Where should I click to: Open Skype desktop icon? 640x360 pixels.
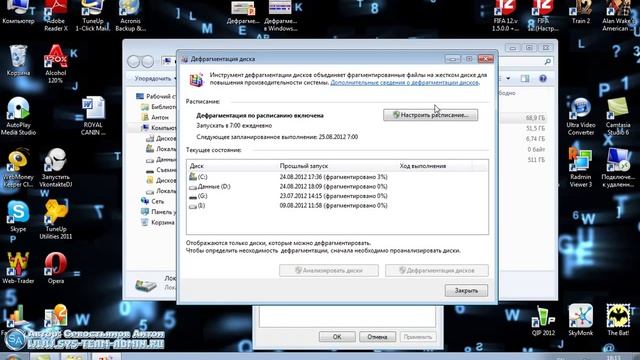pyautogui.click(x=18, y=216)
